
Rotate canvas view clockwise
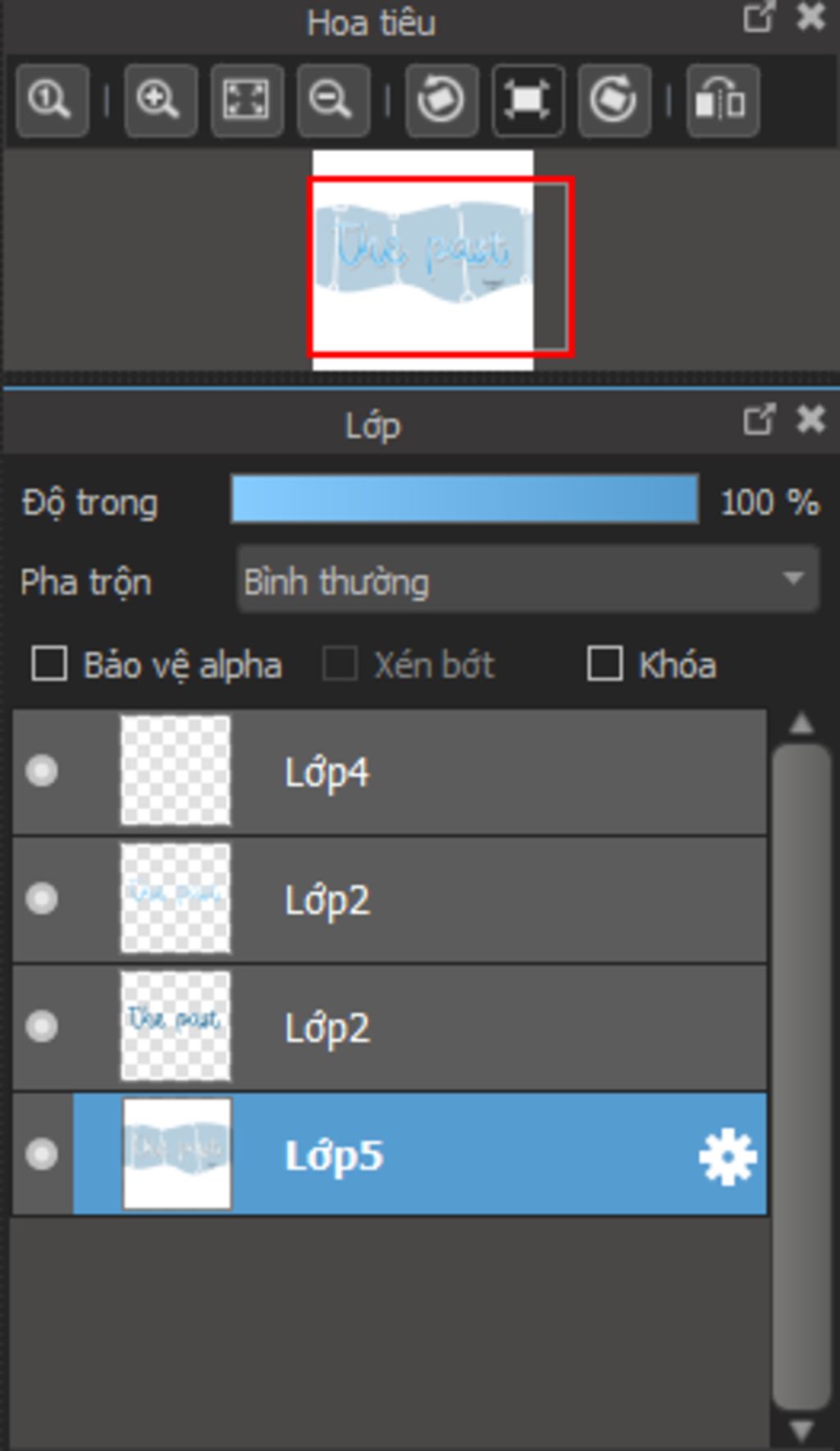coord(614,101)
